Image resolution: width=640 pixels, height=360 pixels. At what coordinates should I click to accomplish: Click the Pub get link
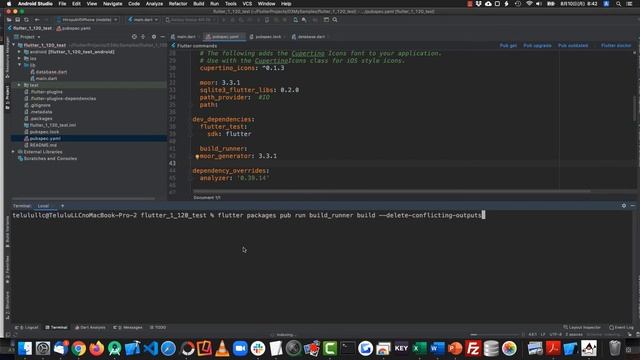point(508,46)
